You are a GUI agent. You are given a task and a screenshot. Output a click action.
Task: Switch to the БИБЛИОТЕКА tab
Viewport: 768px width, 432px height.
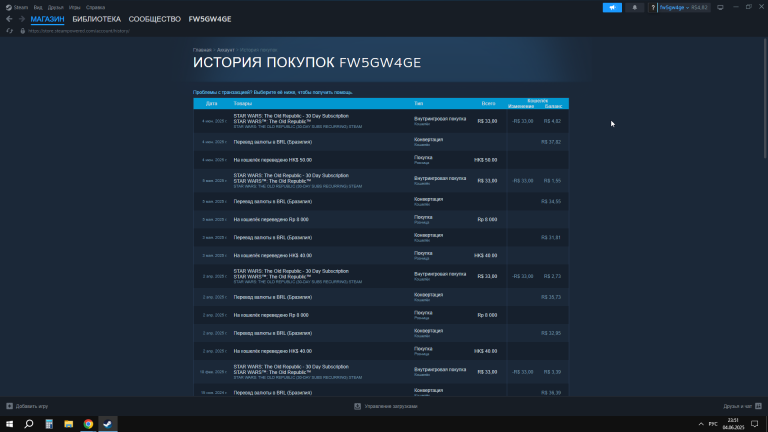coord(96,19)
